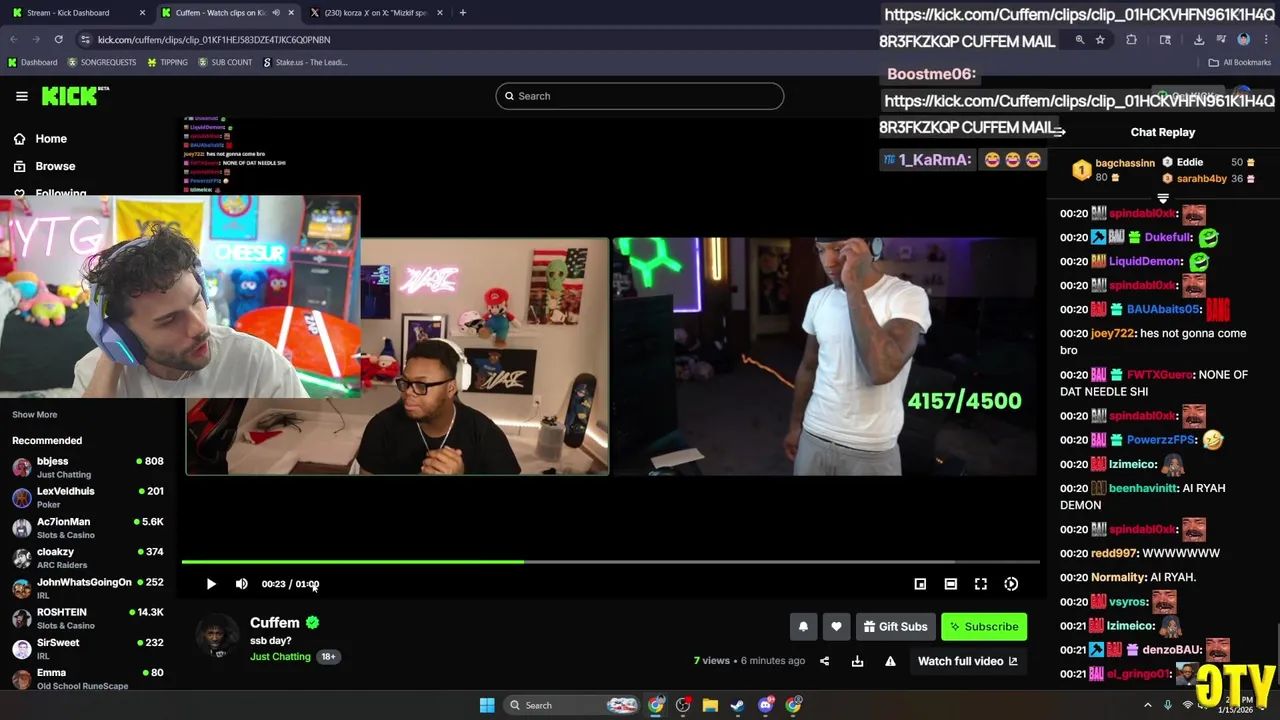Image resolution: width=1280 pixels, height=720 pixels.
Task: Report the clip with the warning icon
Action: tap(890, 661)
